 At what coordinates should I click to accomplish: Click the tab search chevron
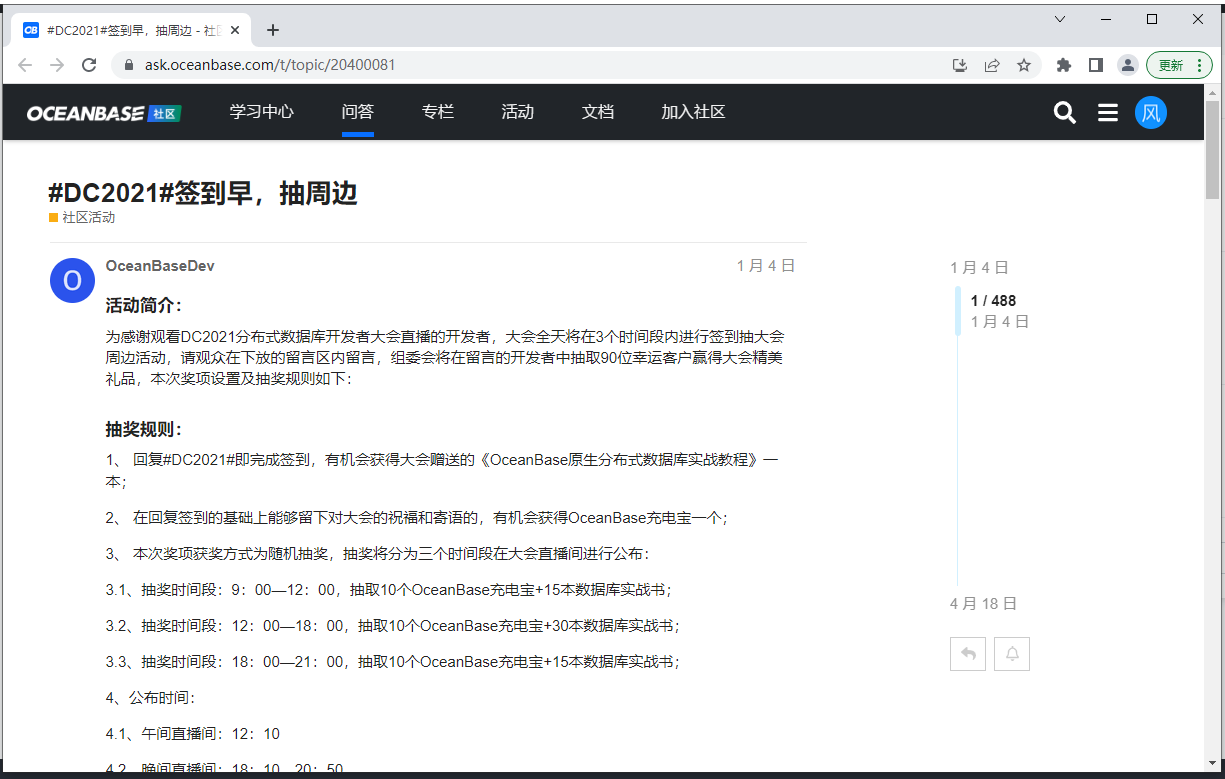click(1060, 19)
